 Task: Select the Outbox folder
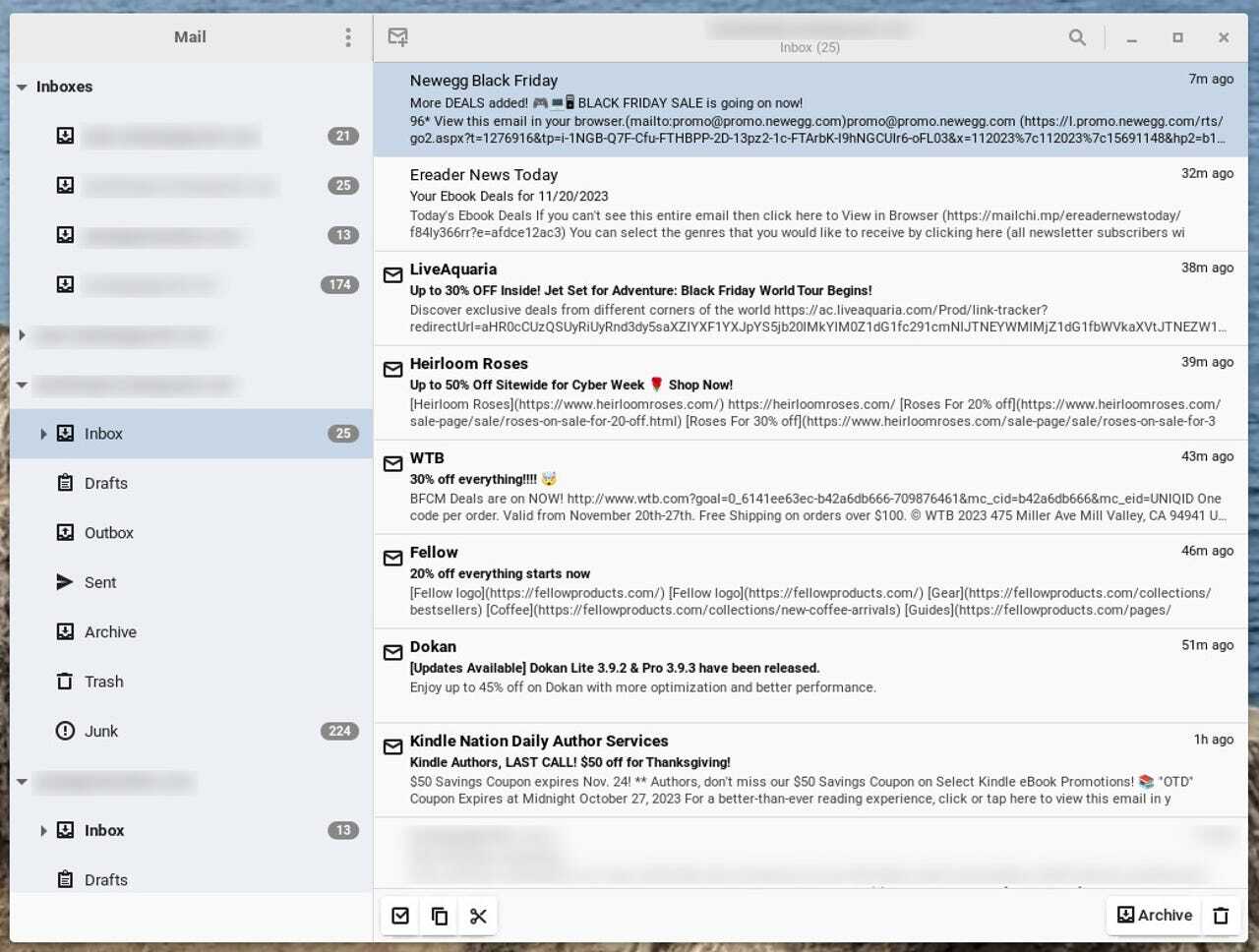tap(192, 533)
